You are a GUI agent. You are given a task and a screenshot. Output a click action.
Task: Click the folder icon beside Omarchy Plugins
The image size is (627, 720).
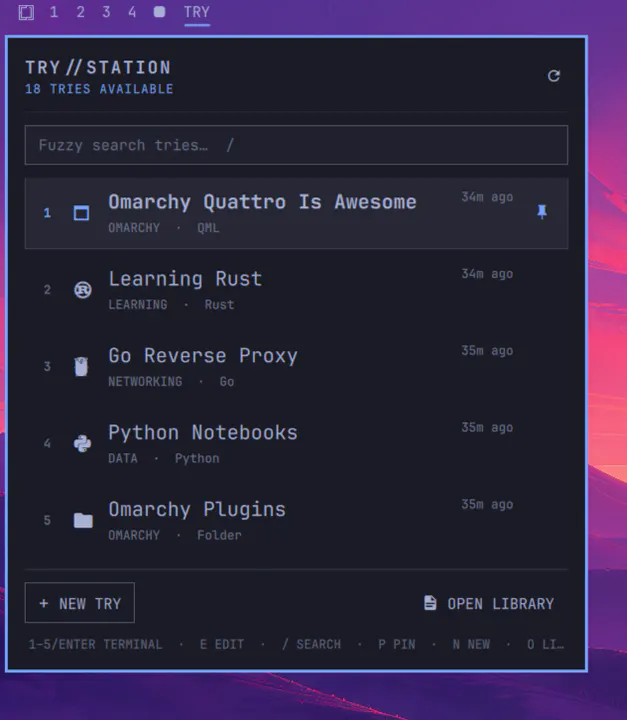pyautogui.click(x=83, y=520)
